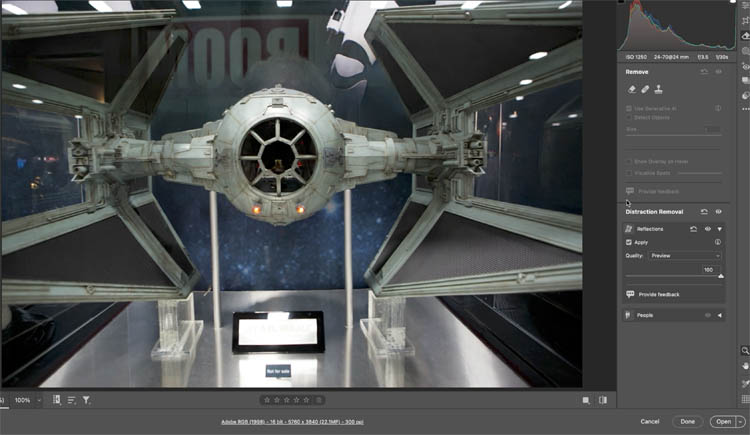Image resolution: width=750 pixels, height=435 pixels.
Task: Open the Presets panel icon
Action: point(745,95)
